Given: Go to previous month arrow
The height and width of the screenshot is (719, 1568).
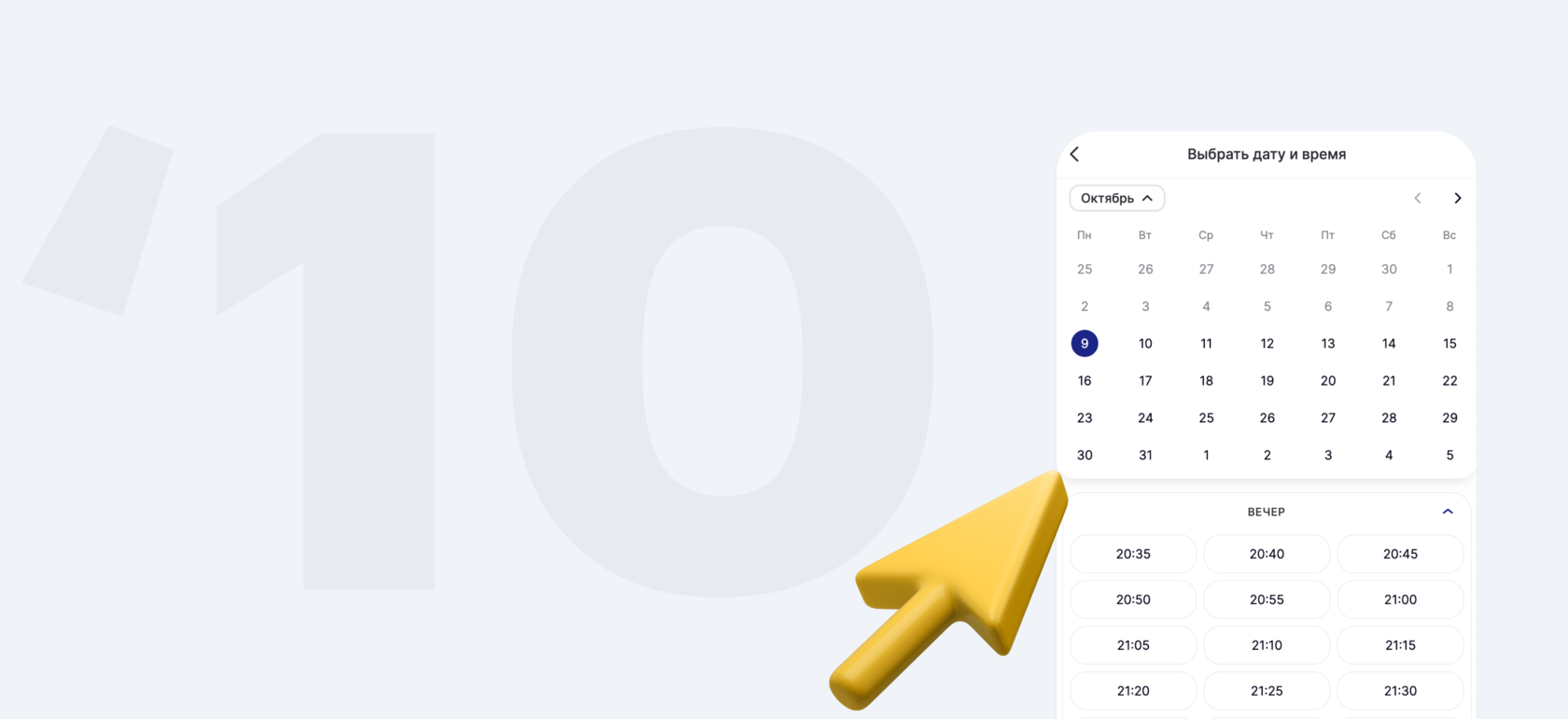Looking at the screenshot, I should [1417, 198].
